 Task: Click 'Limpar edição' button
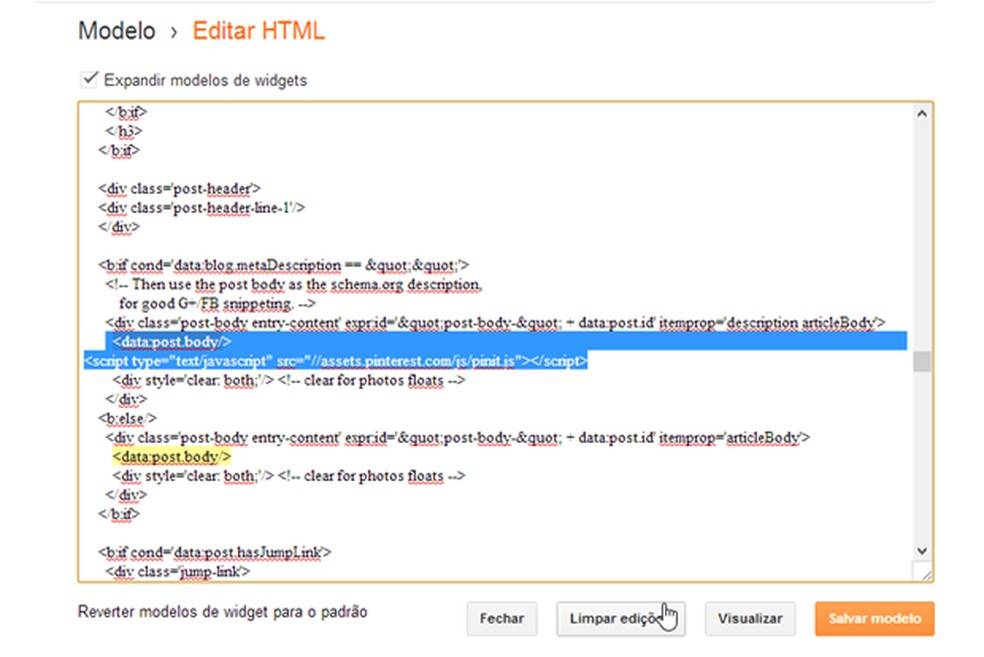click(x=620, y=618)
